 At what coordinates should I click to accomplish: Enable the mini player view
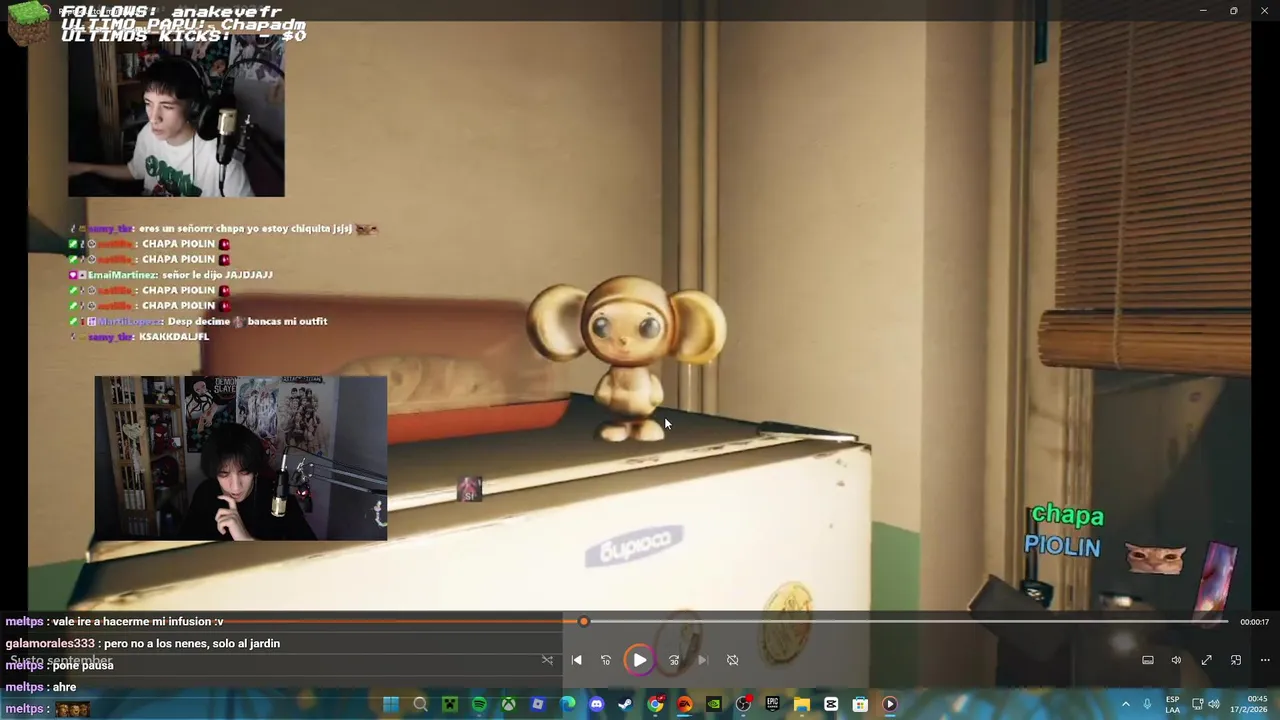pyautogui.click(x=1236, y=660)
